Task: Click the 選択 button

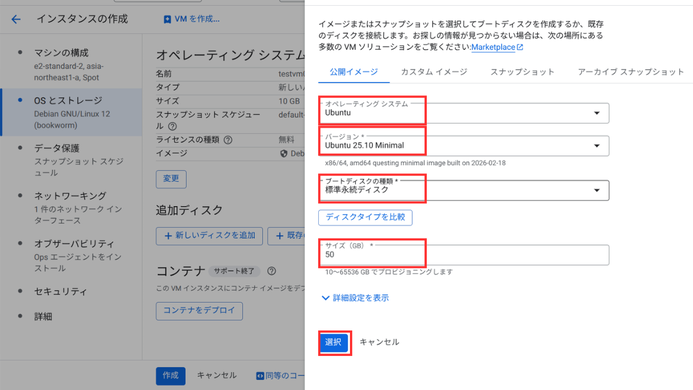Action: pyautogui.click(x=333, y=342)
